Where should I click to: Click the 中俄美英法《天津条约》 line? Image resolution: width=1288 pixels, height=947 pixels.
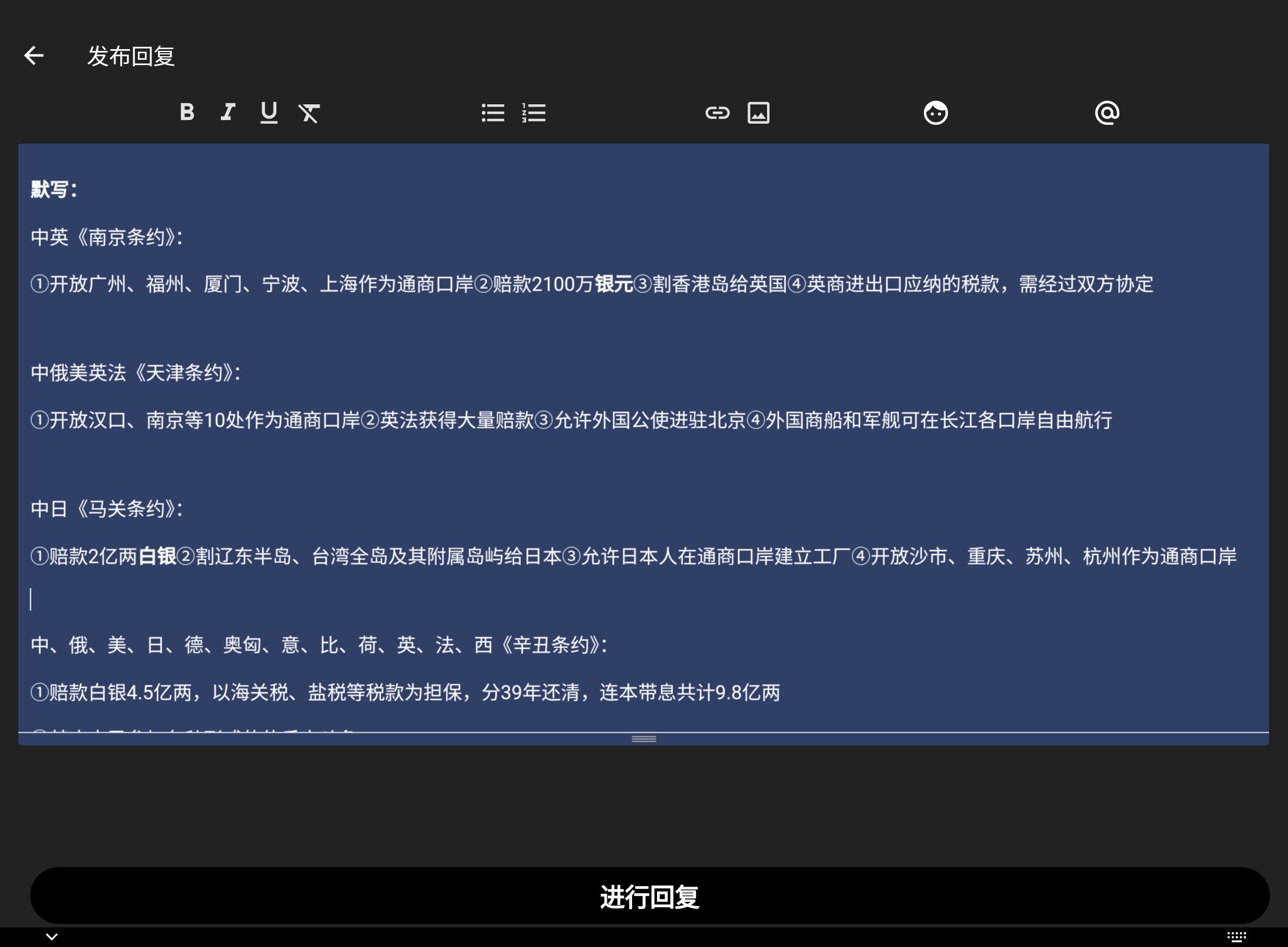coord(136,373)
